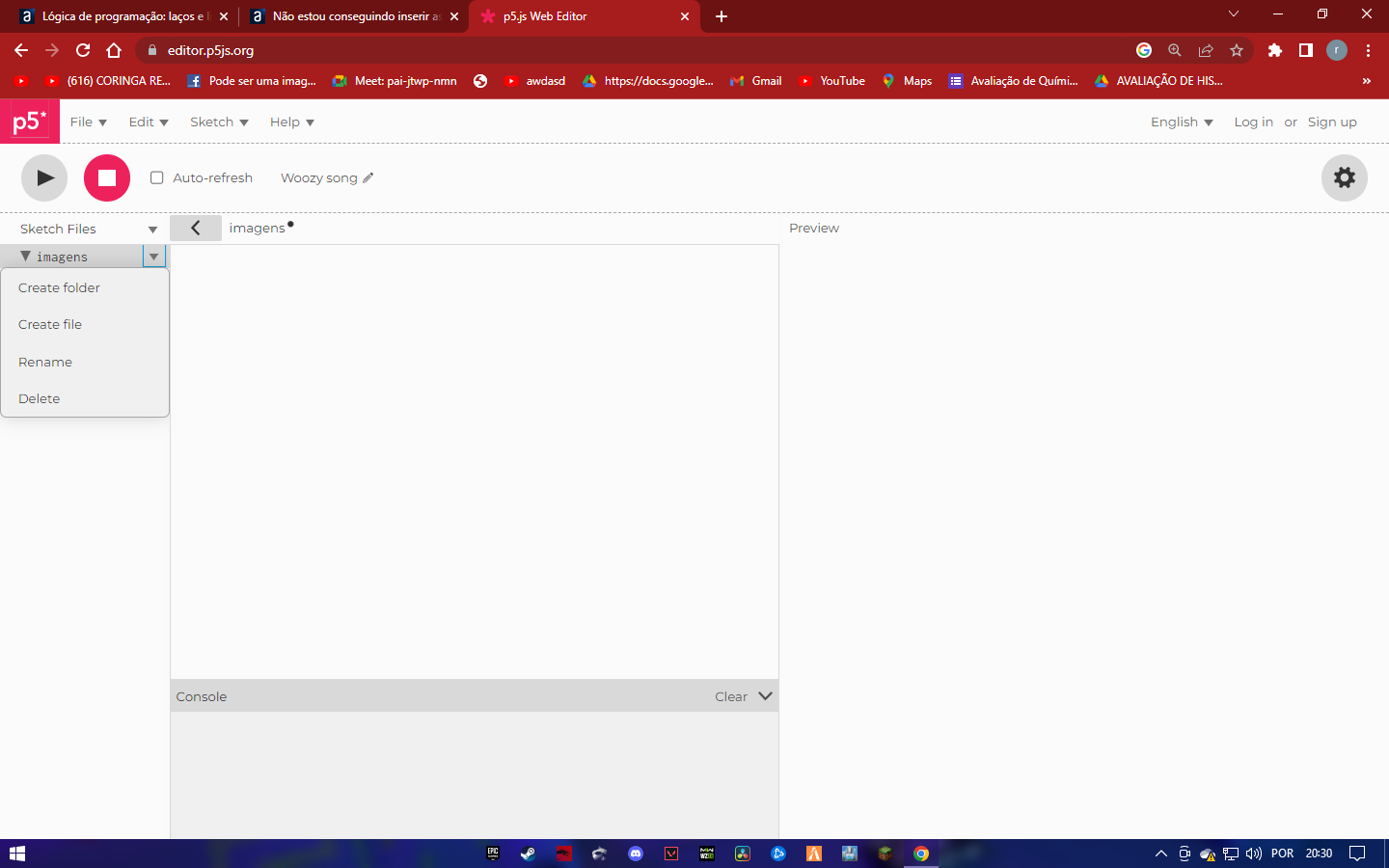This screenshot has height=868, width=1389.
Task: Switch to the Não estou conseguindo inserir tab
Action: [354, 16]
